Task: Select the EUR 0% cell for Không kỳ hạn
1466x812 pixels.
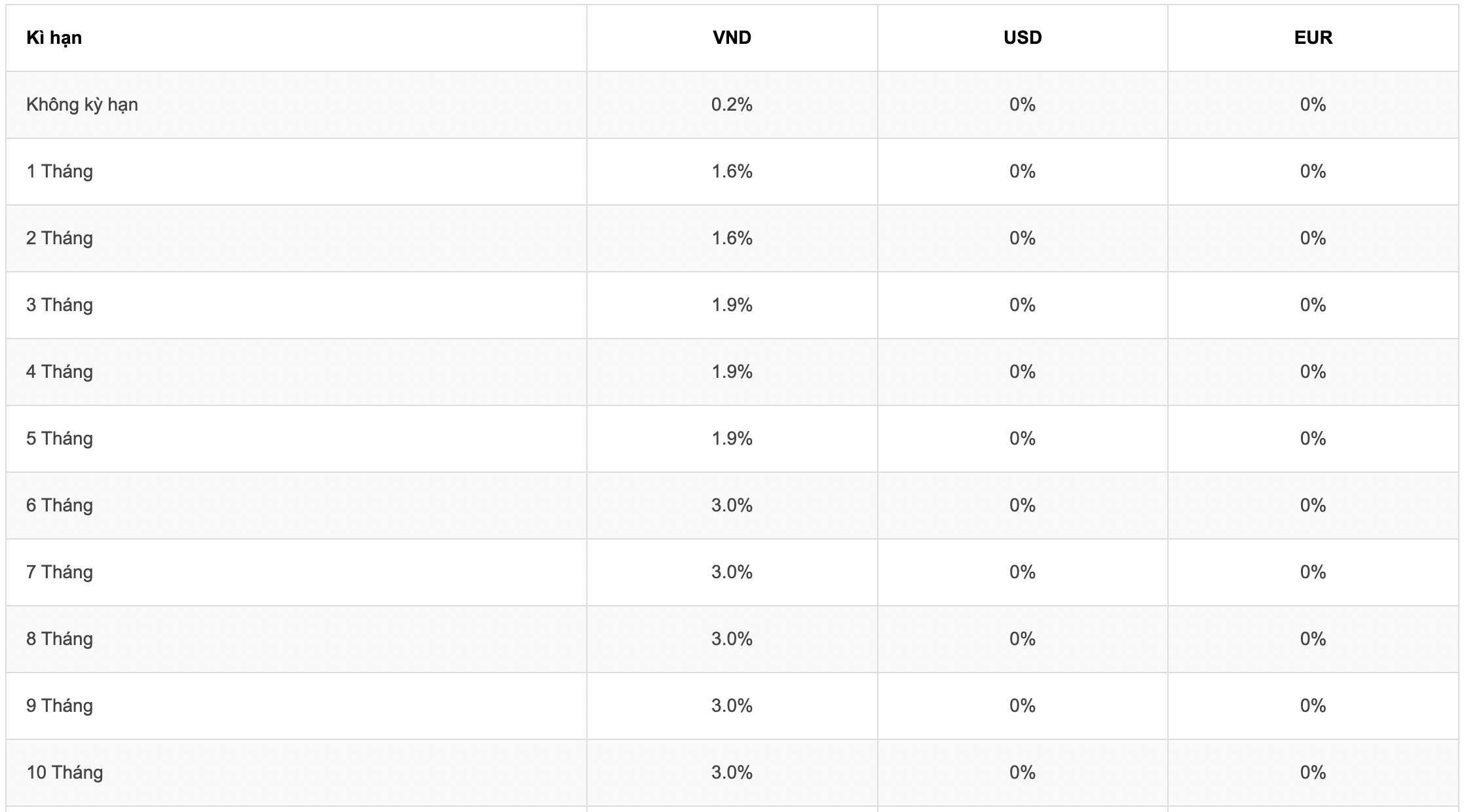Action: point(1313,105)
